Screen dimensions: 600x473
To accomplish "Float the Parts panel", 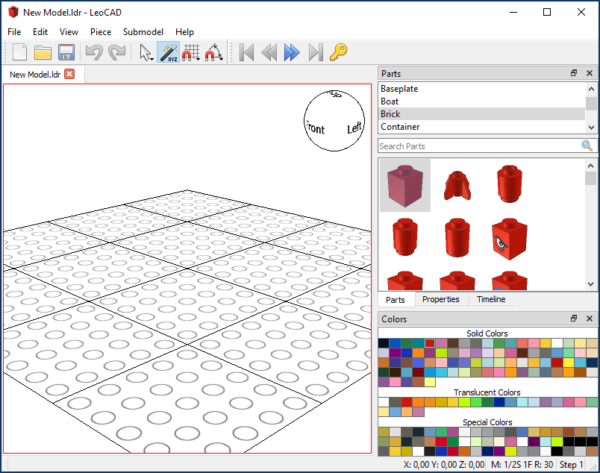I will click(x=574, y=73).
